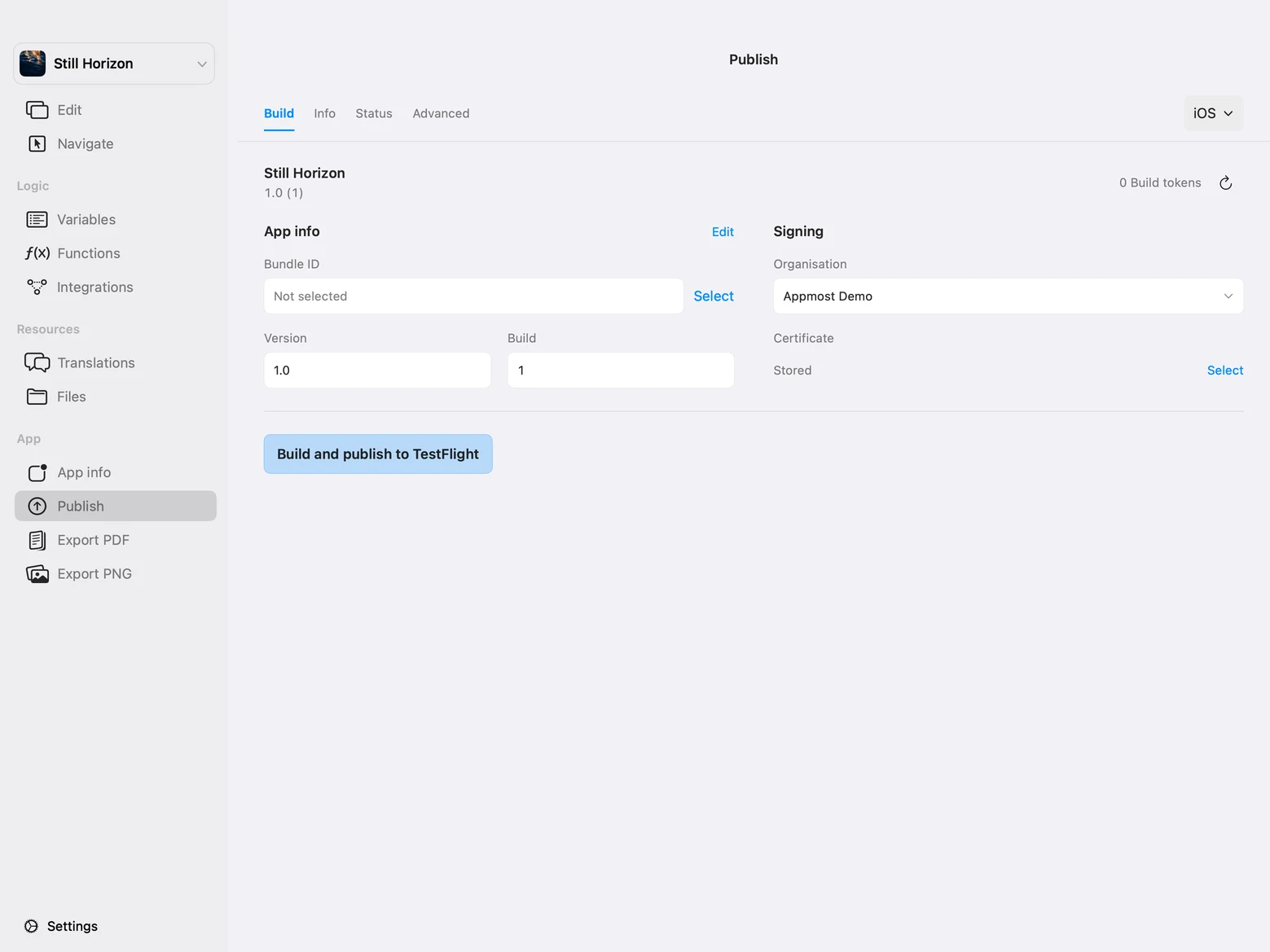Screen dimensions: 1270x952
Task: Switch to the Status tab
Action: tap(374, 113)
